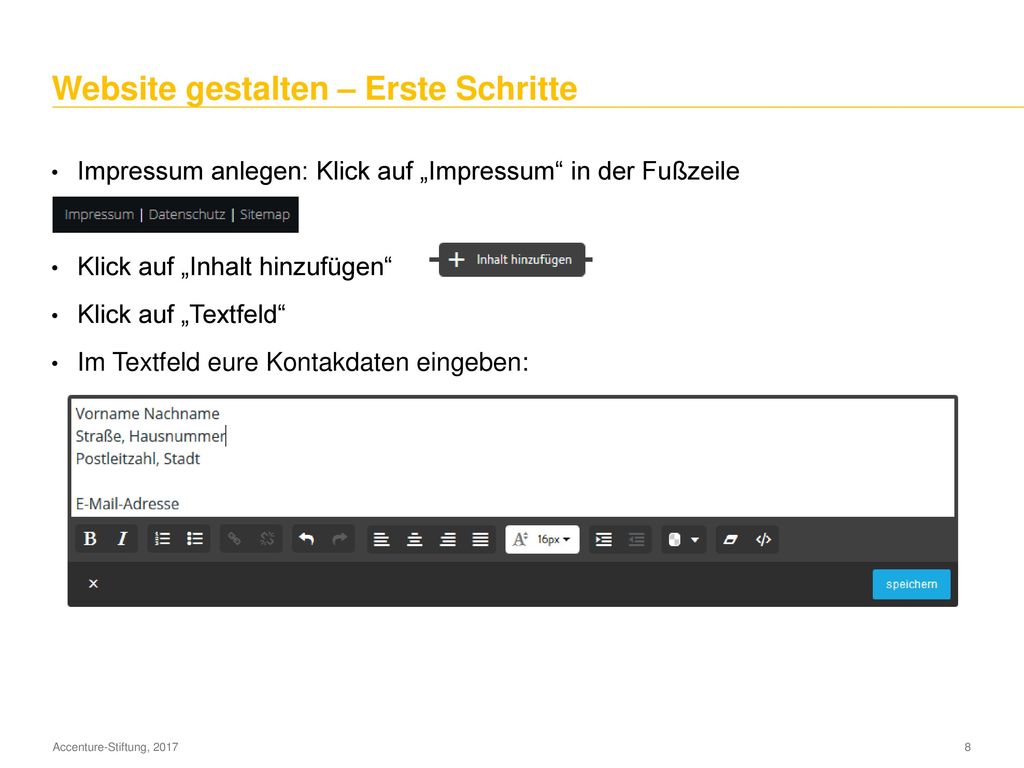The width and height of the screenshot is (1024, 768).
Task: Click the text line 'Postleitzahl, Stadt'
Action: [x=138, y=458]
